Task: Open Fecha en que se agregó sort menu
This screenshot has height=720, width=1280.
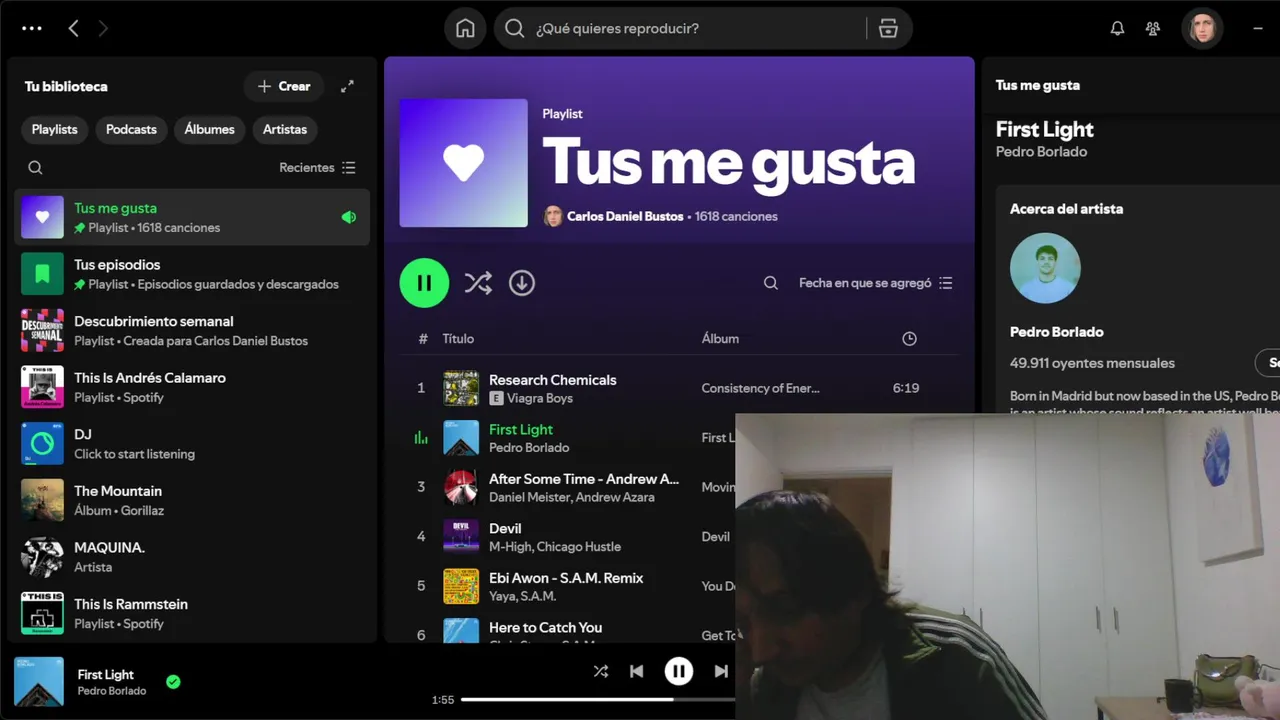Action: click(x=875, y=283)
